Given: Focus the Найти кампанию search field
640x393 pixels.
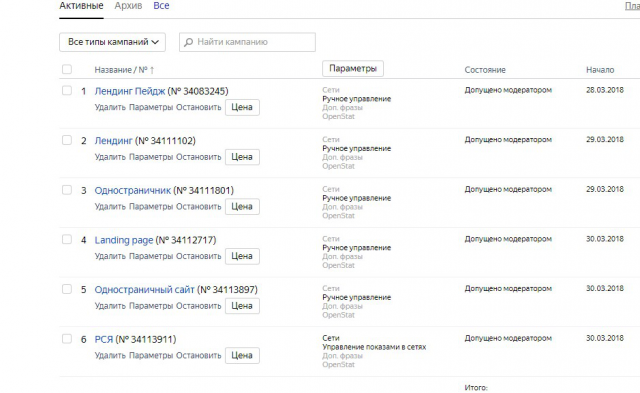Looking at the screenshot, I should 247,42.
